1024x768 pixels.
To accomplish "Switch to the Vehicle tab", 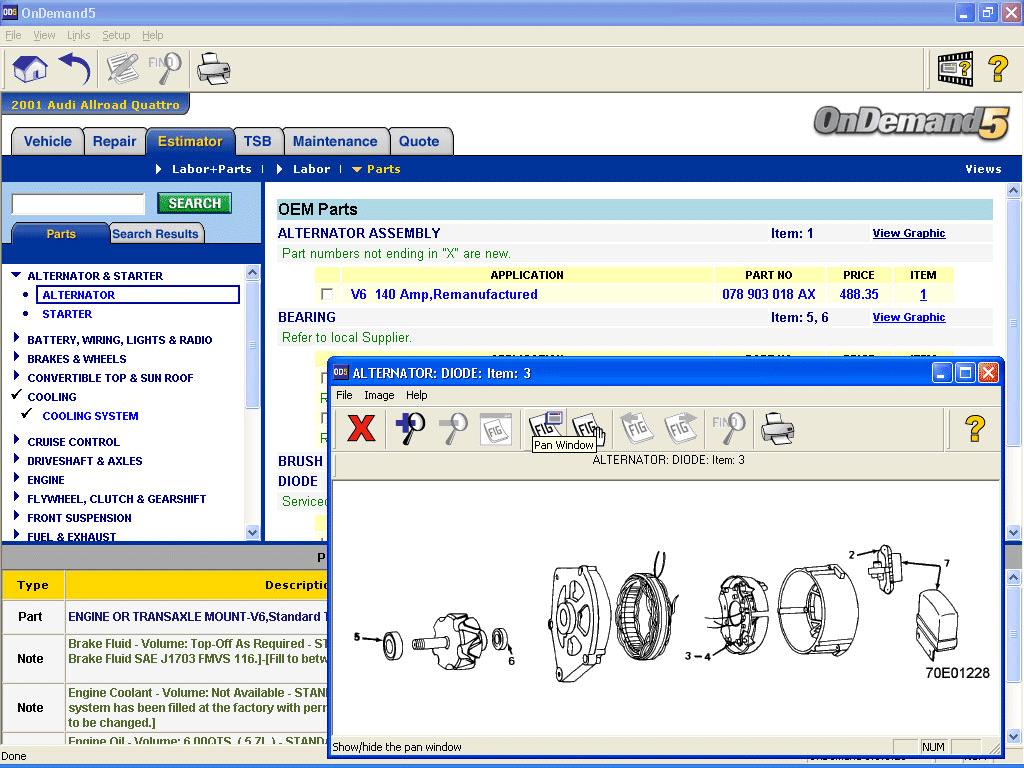I will pyautogui.click(x=48, y=142).
